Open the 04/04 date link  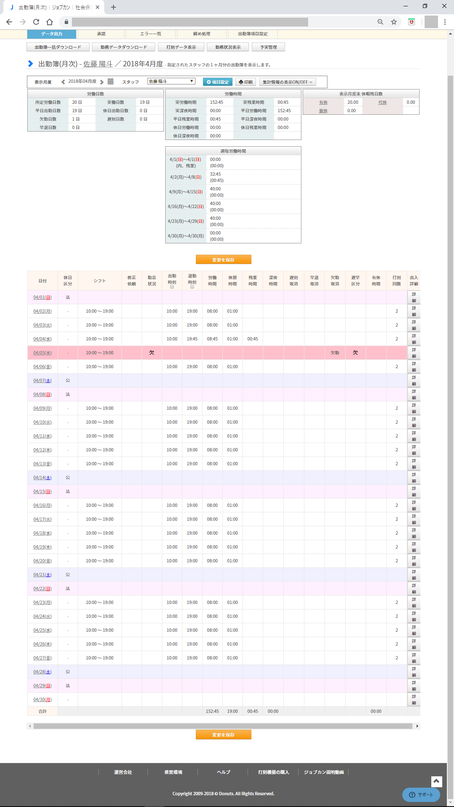42,339
